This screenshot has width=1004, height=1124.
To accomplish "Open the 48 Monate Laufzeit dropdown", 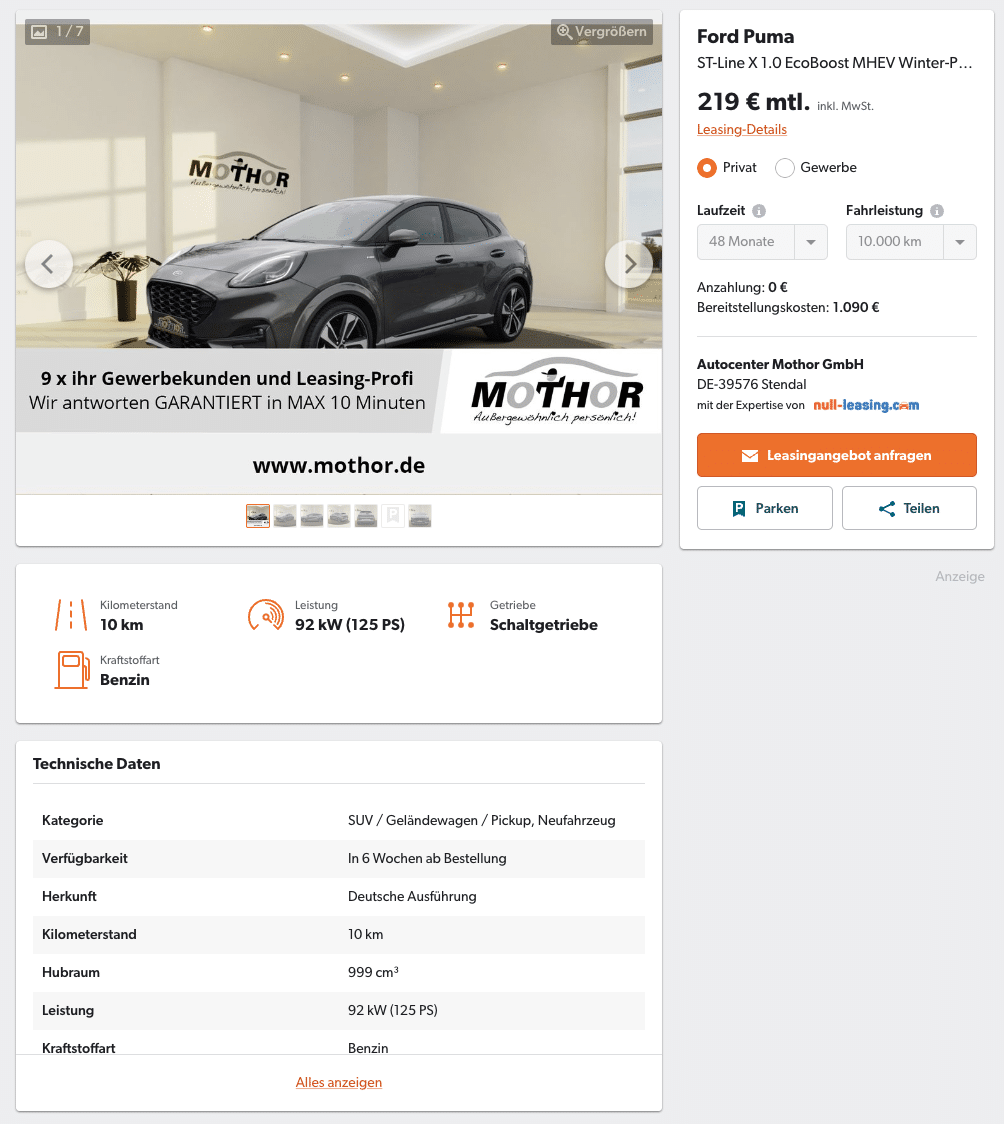I will 762,242.
